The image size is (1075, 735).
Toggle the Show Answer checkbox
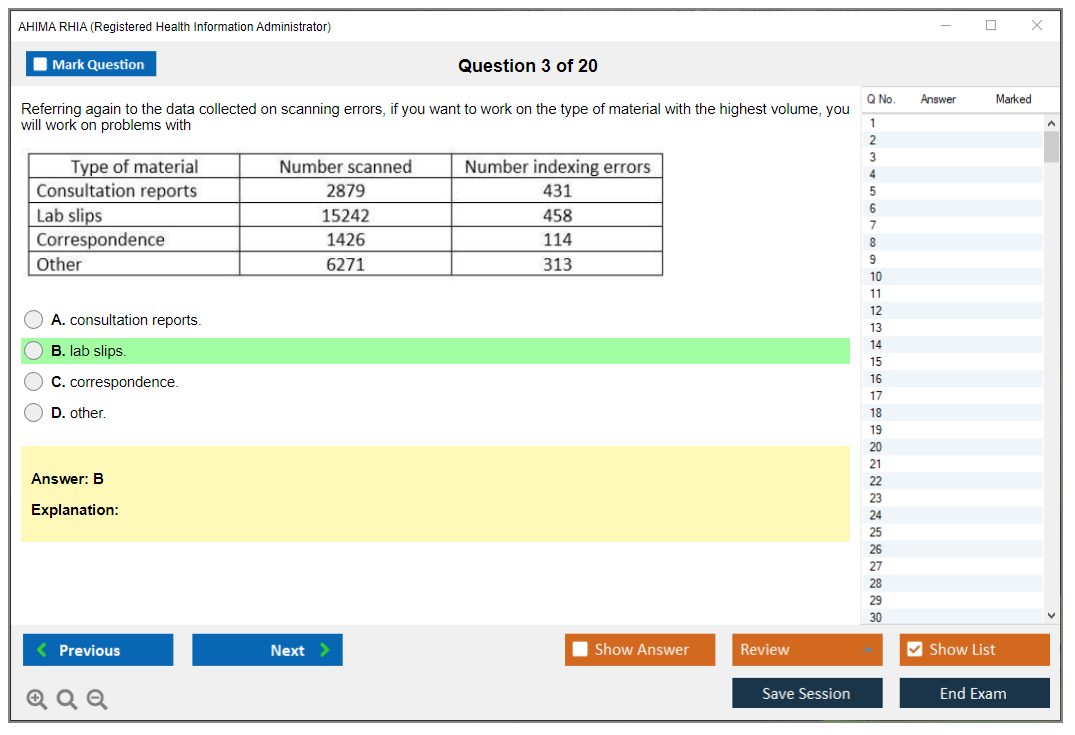(581, 650)
